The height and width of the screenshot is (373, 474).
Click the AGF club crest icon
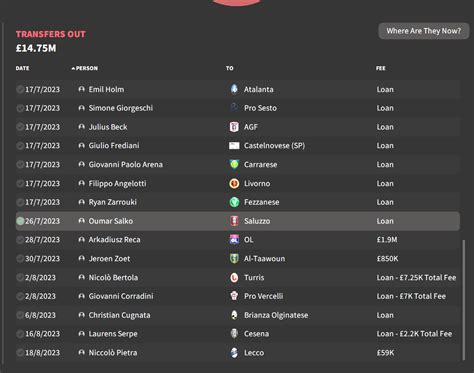click(234, 127)
